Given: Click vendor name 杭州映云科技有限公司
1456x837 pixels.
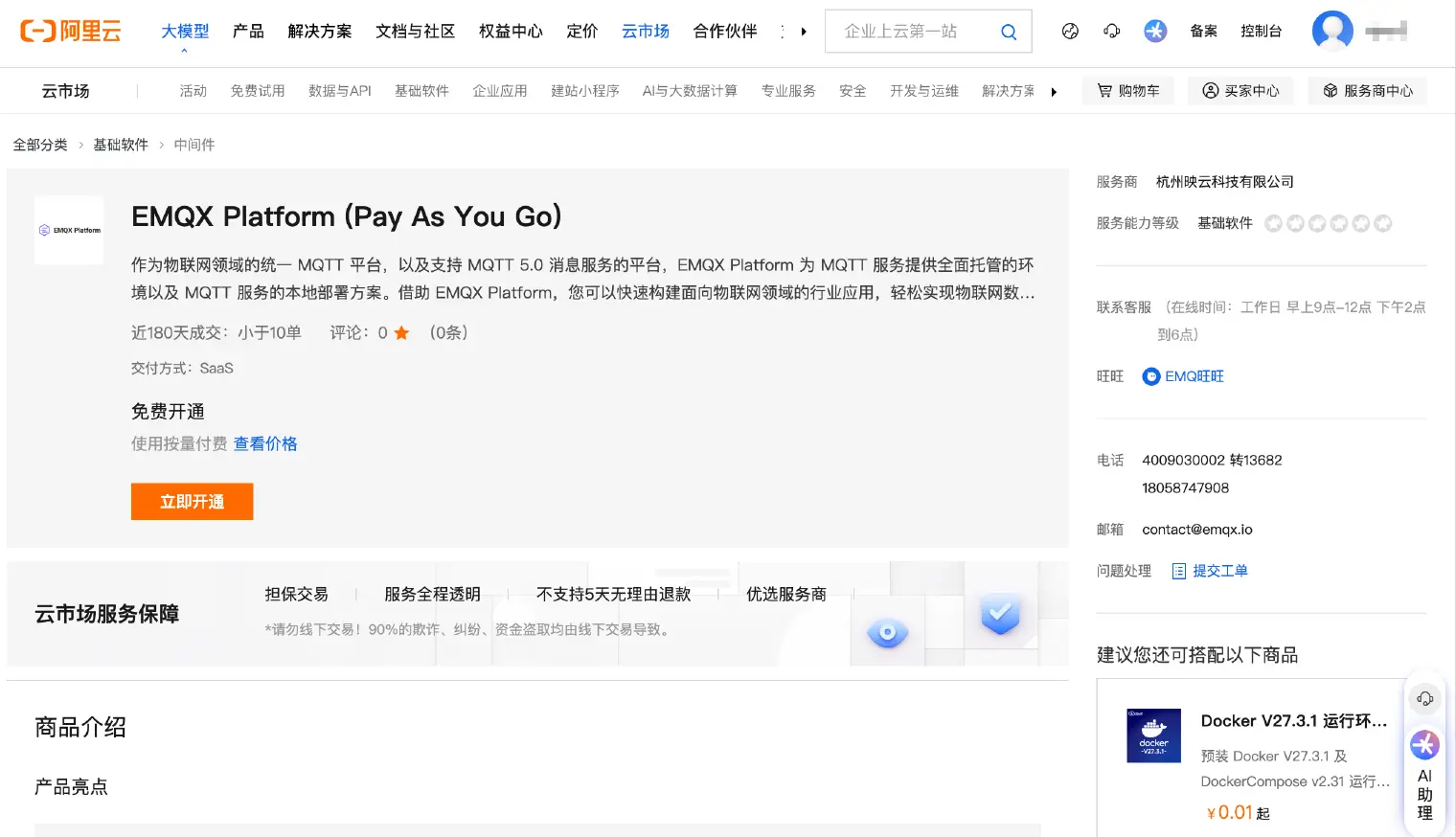Looking at the screenshot, I should click(1225, 182).
